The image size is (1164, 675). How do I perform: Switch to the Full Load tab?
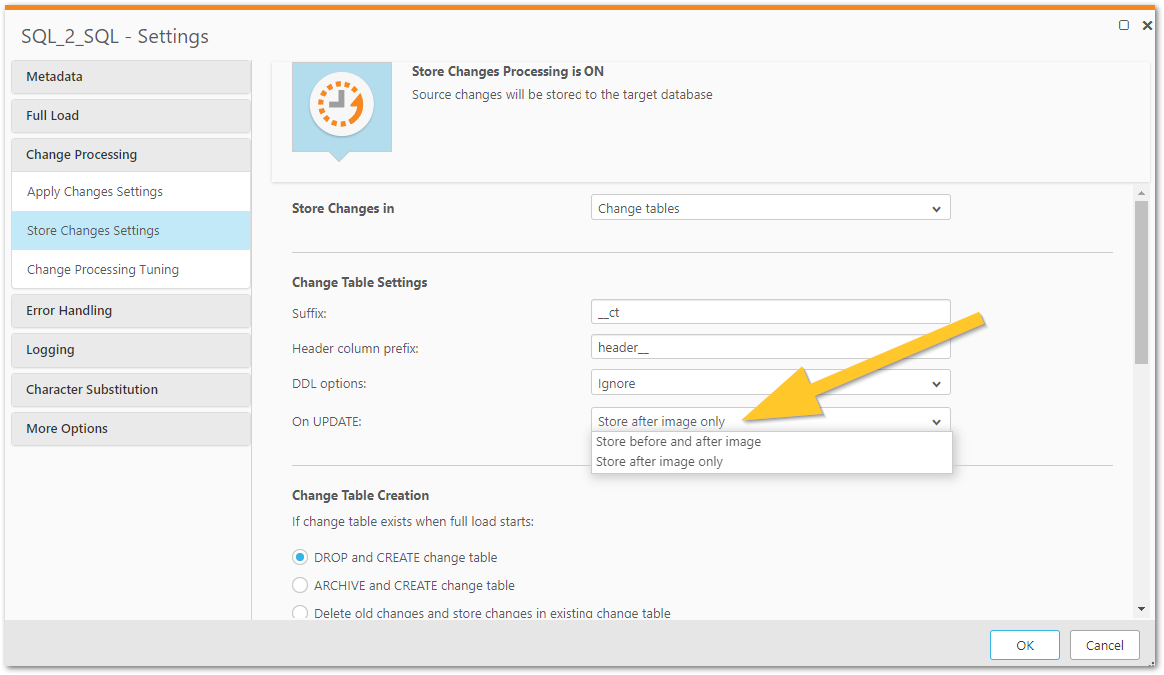click(x=131, y=116)
